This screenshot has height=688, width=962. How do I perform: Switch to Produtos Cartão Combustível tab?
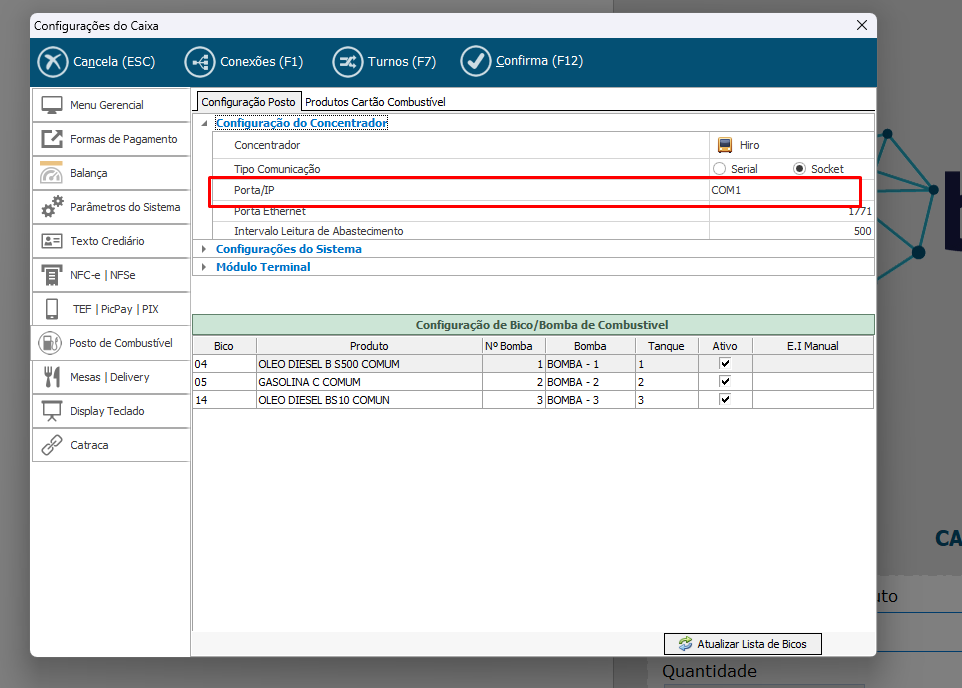pyautogui.click(x=375, y=102)
